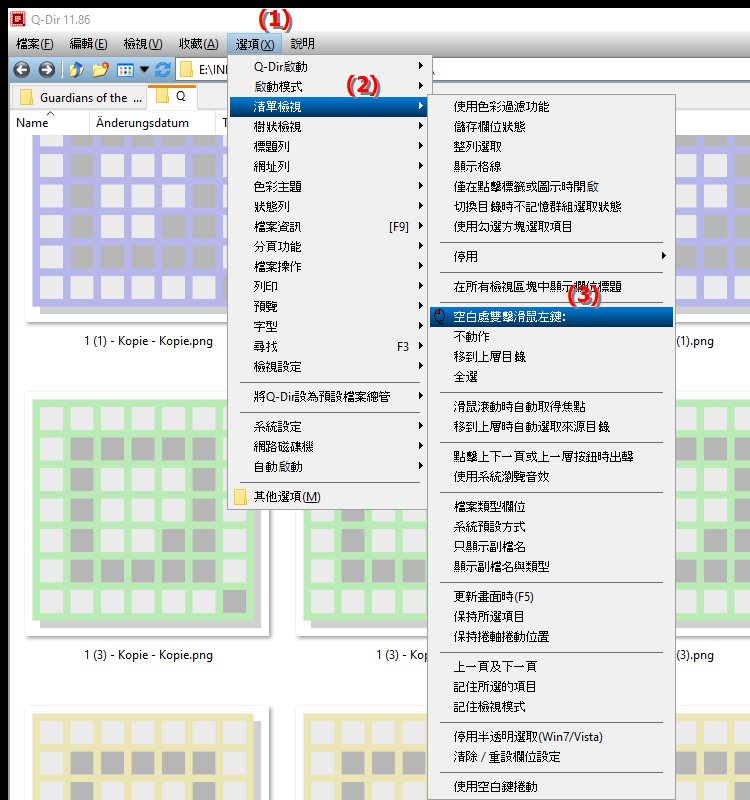Choose 其他選項(M) menu entry

328,496
